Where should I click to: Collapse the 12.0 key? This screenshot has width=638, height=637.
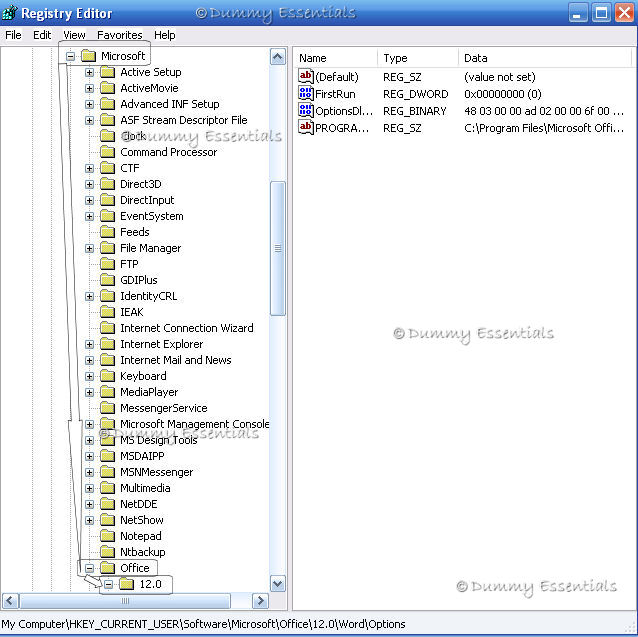pyautogui.click(x=108, y=585)
